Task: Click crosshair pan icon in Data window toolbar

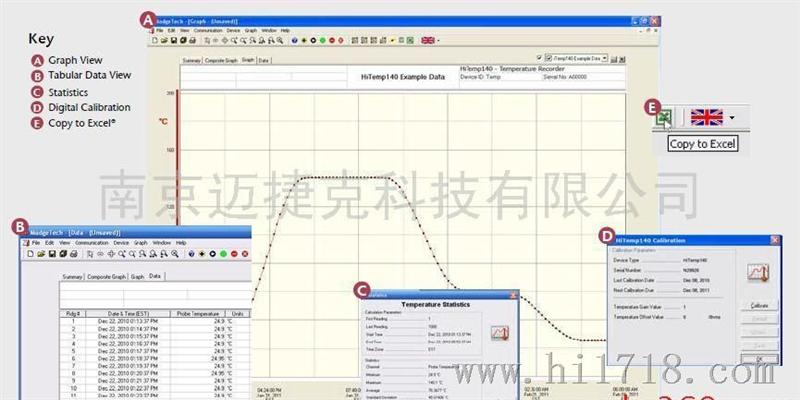Action: (x=111, y=254)
